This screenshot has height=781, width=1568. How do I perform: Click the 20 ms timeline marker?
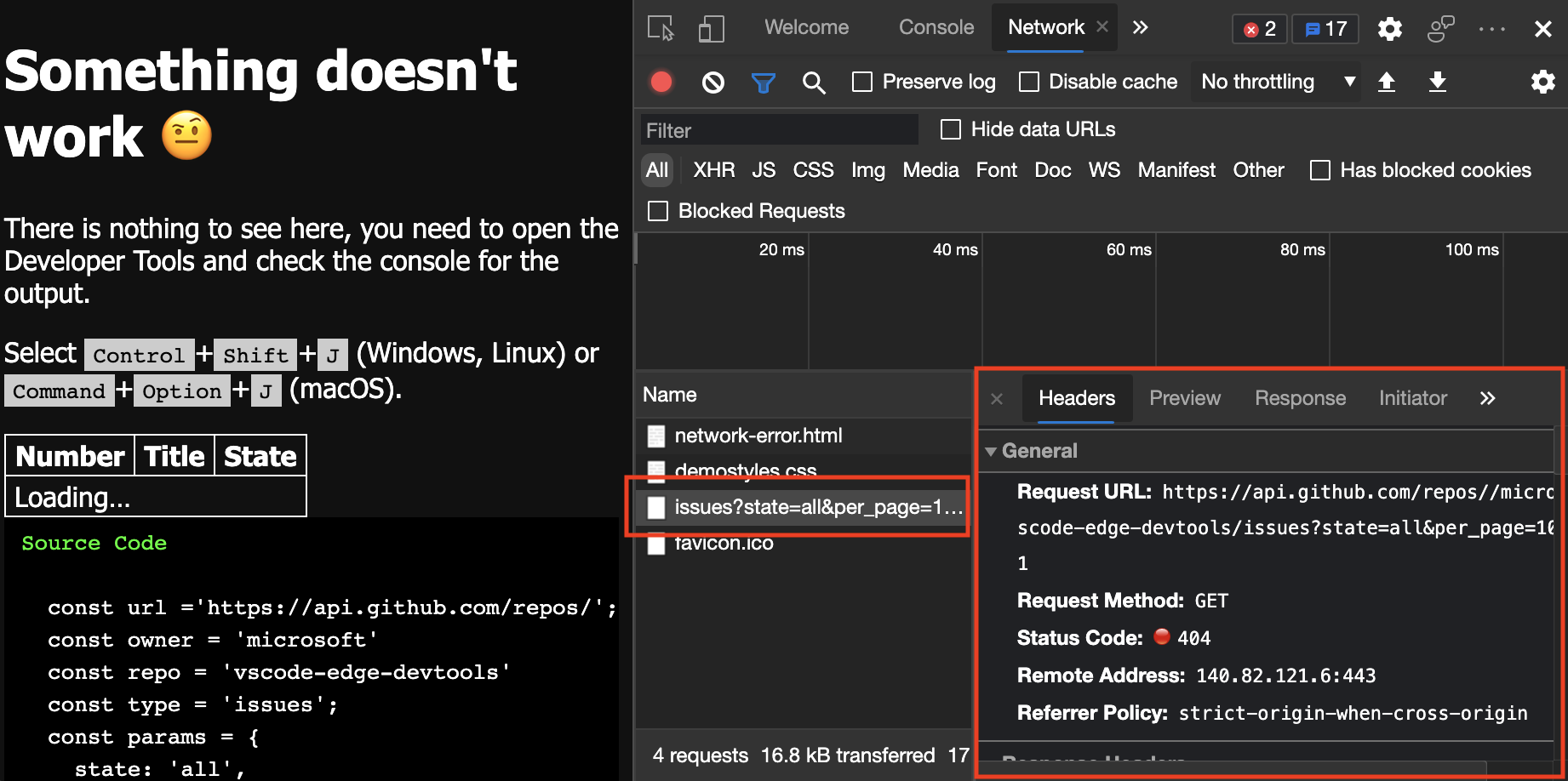[781, 250]
